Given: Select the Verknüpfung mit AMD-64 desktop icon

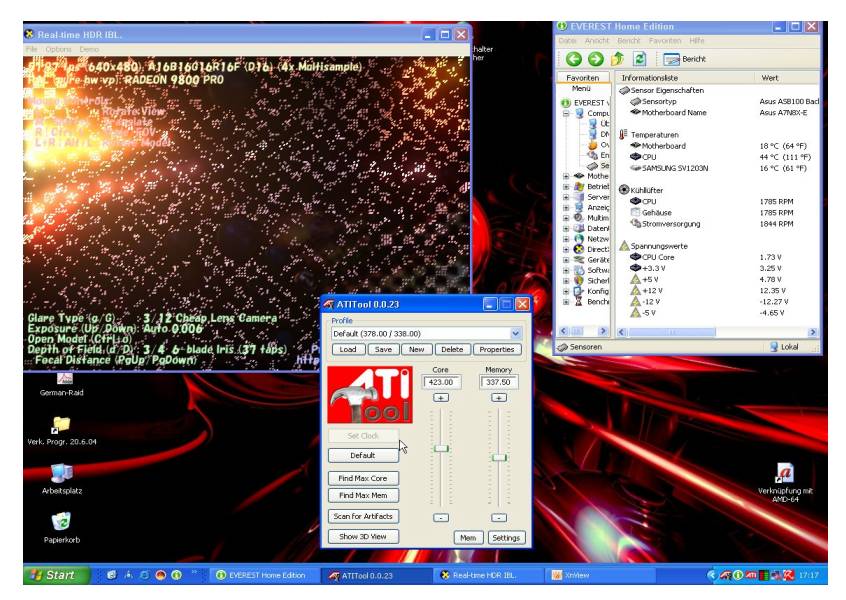Looking at the screenshot, I should click(x=785, y=482).
